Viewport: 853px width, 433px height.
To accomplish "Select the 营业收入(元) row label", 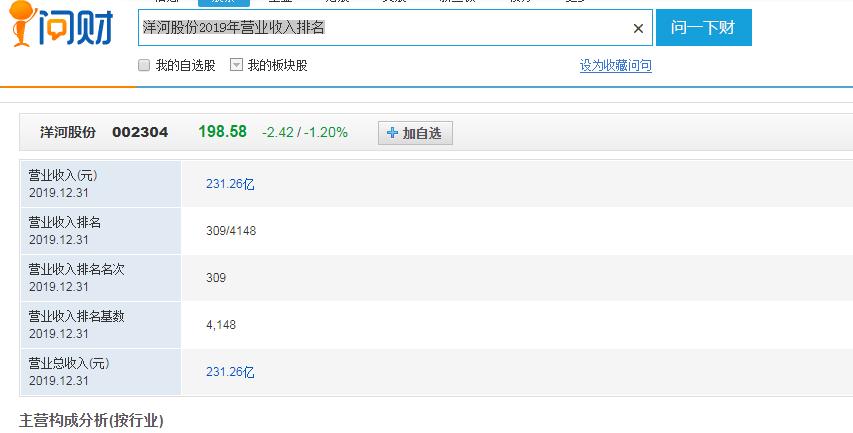I will coord(63,176).
